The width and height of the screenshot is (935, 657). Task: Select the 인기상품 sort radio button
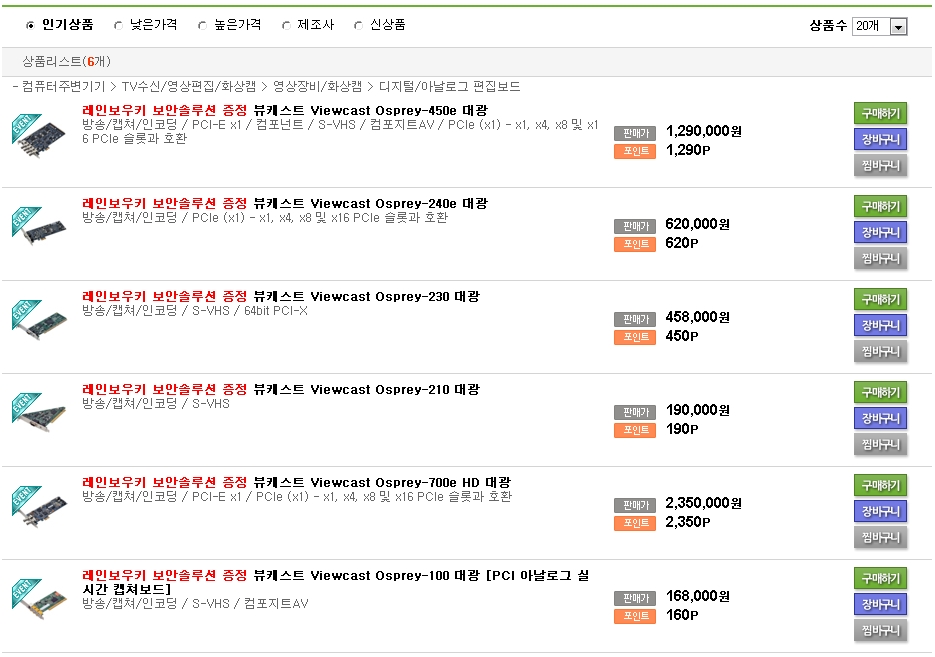30,25
